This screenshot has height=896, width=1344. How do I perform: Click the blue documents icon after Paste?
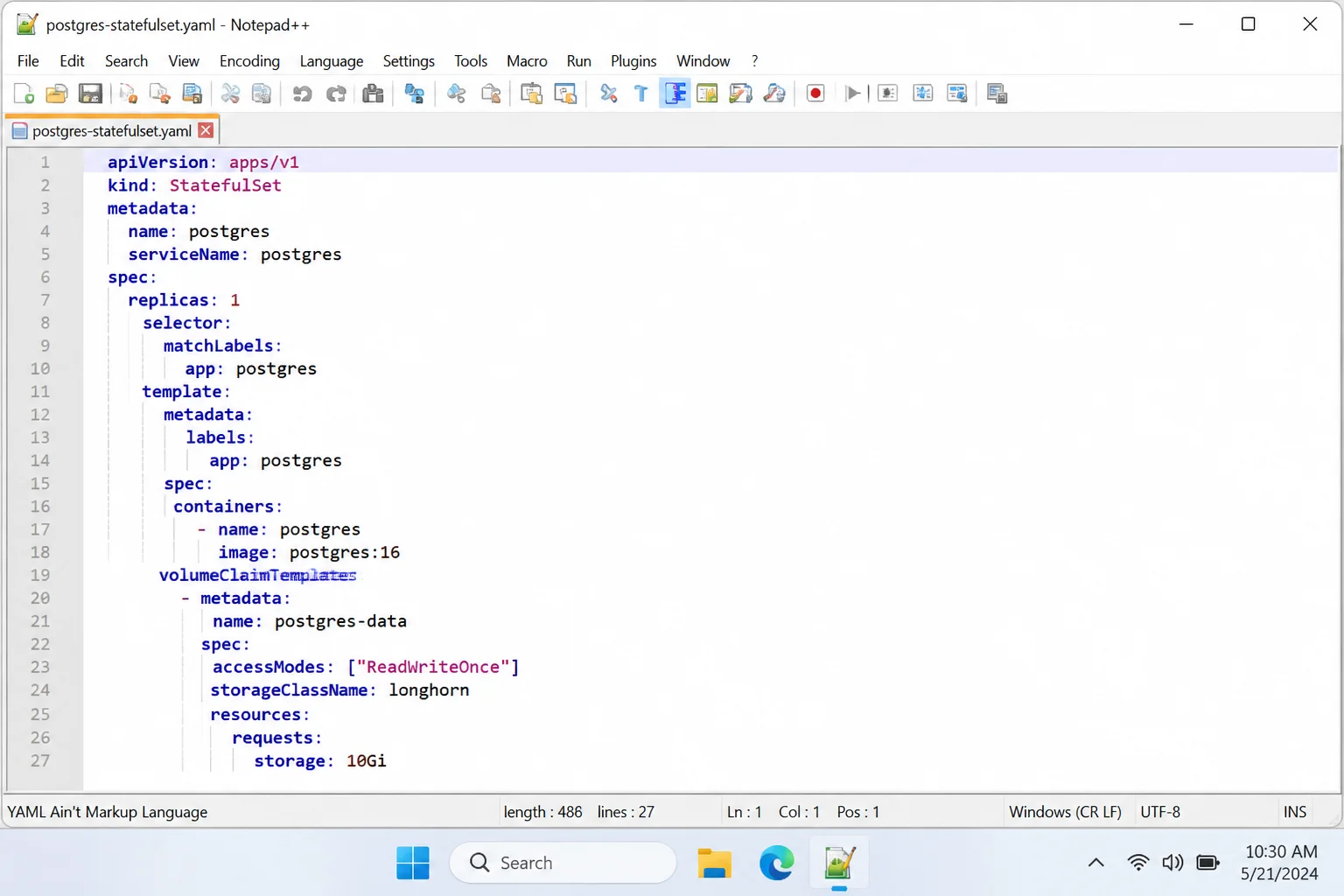(415, 94)
